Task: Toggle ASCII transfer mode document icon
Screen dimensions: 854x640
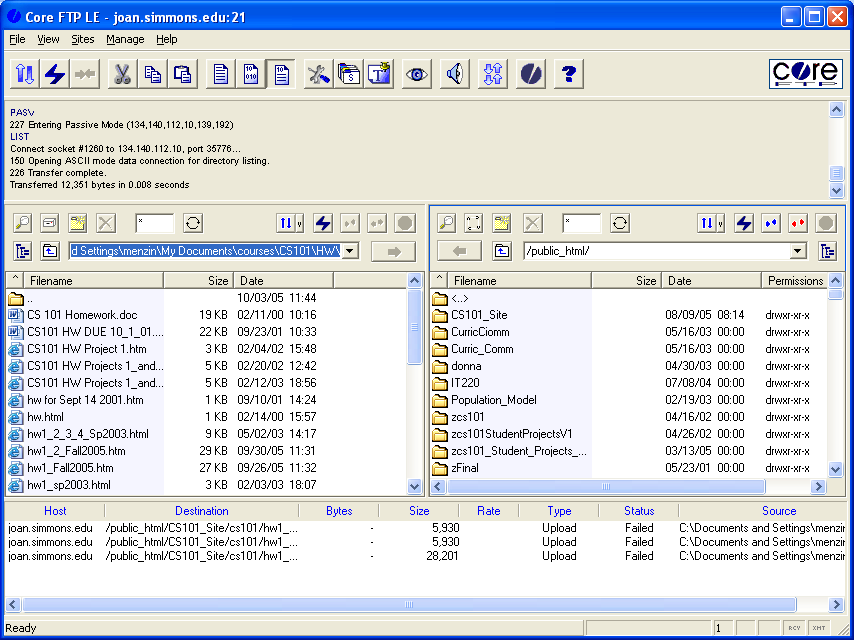Action: tap(221, 75)
